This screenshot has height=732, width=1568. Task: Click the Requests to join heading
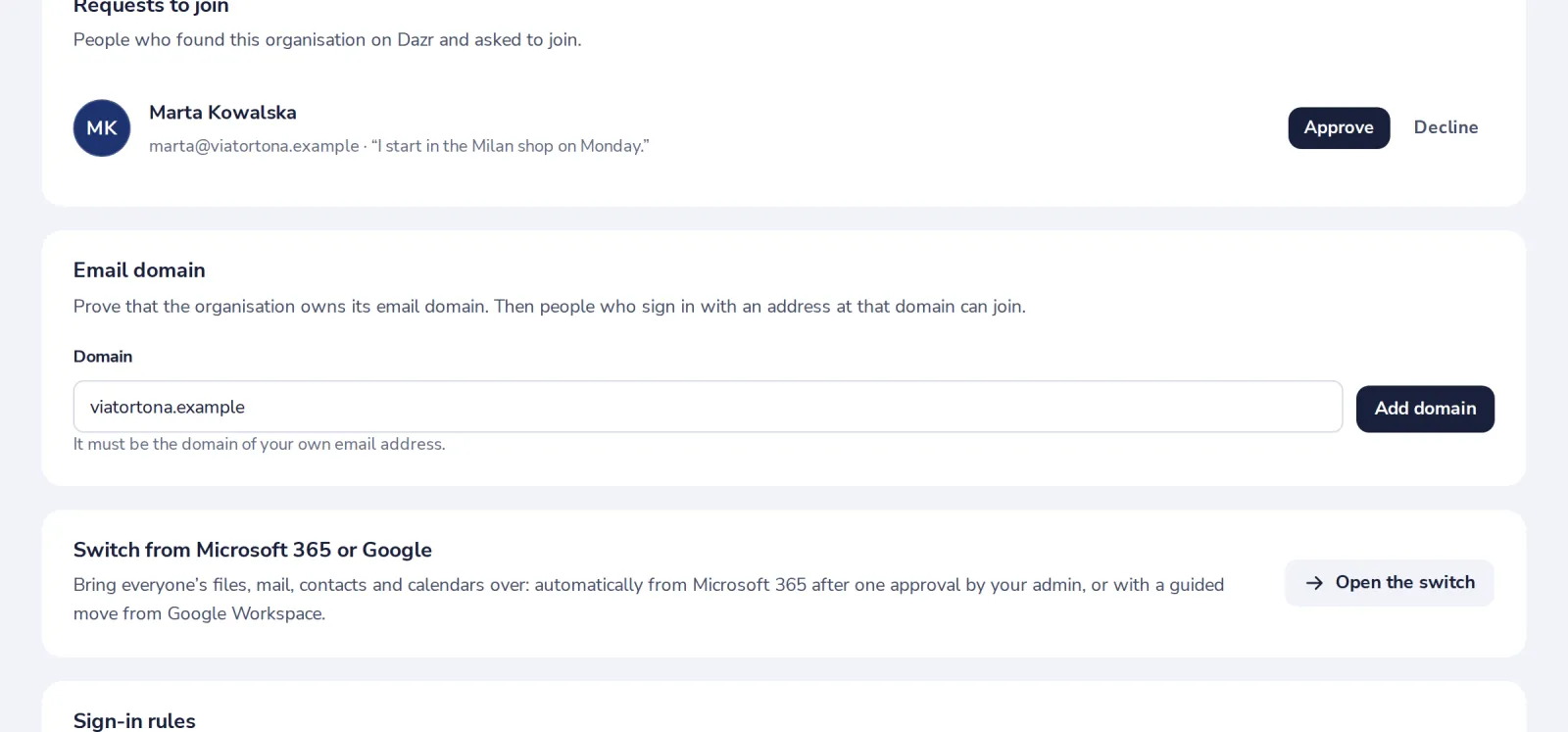(x=151, y=7)
